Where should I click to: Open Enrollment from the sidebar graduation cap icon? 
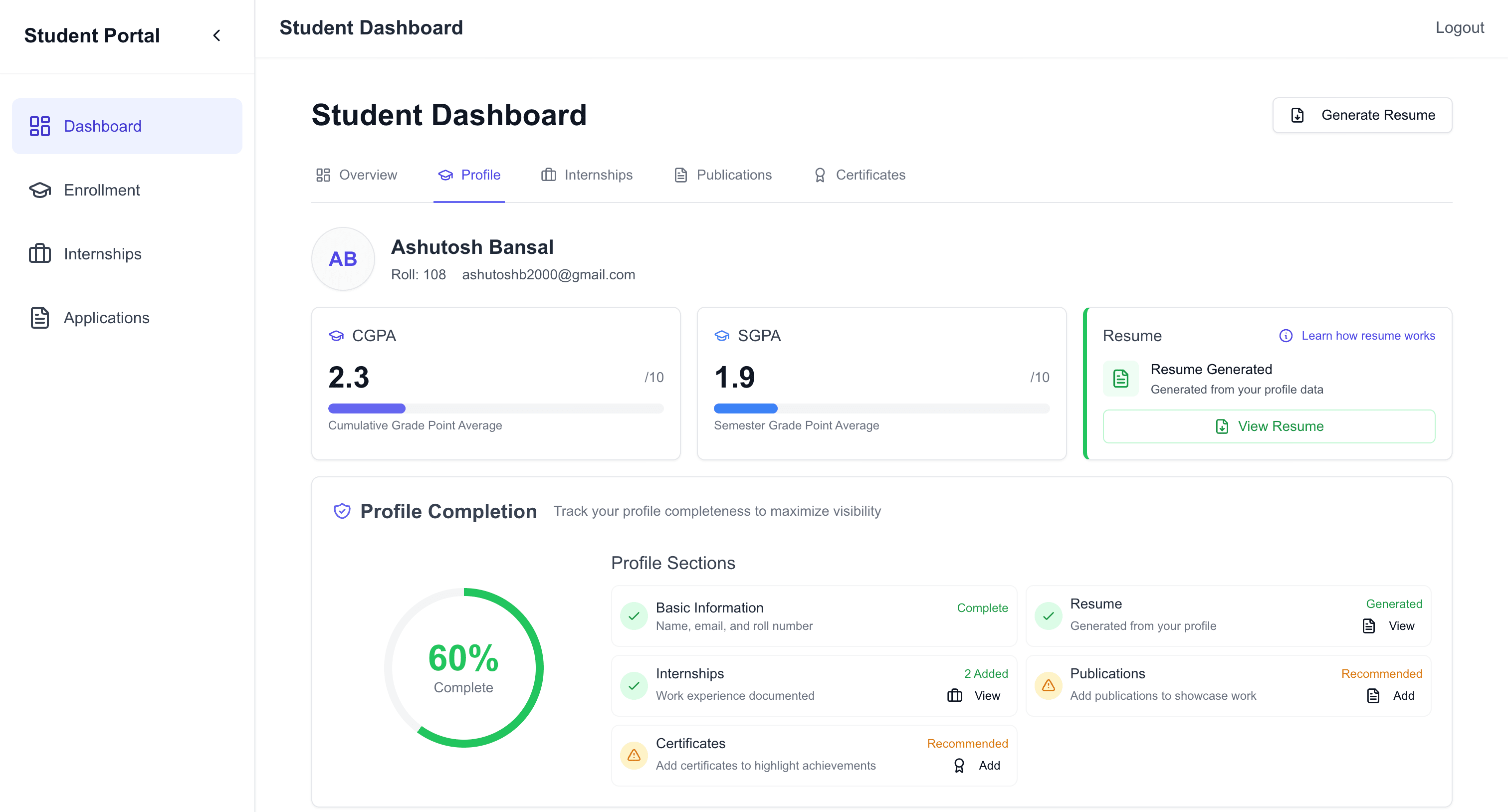[39, 190]
